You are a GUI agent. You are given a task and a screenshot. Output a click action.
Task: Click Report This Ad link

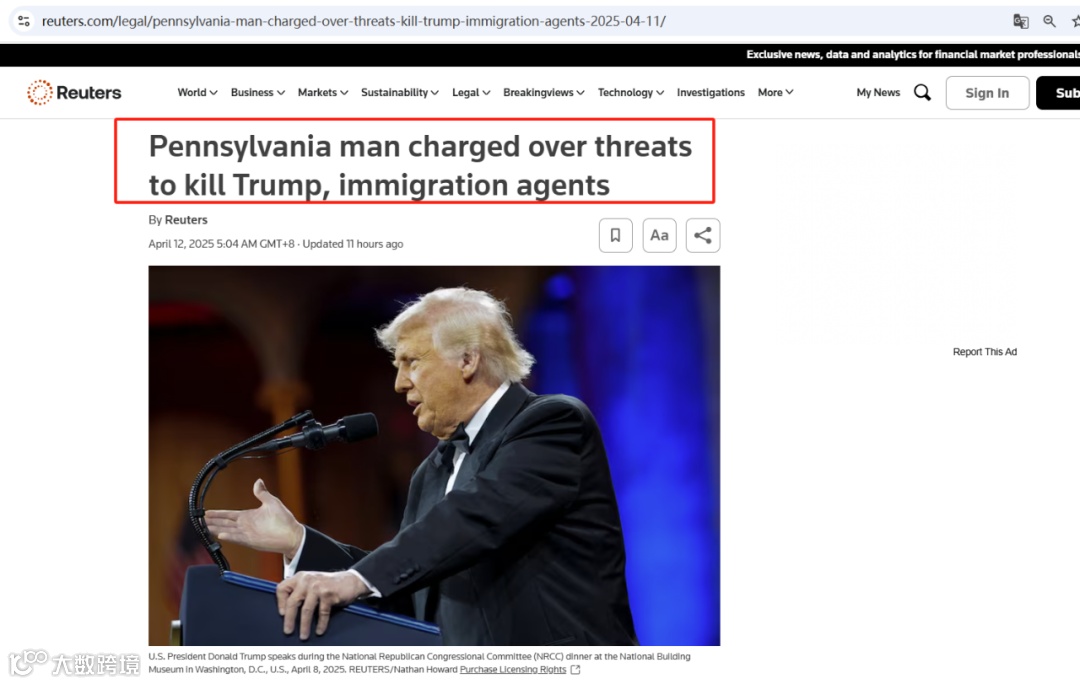[984, 352]
